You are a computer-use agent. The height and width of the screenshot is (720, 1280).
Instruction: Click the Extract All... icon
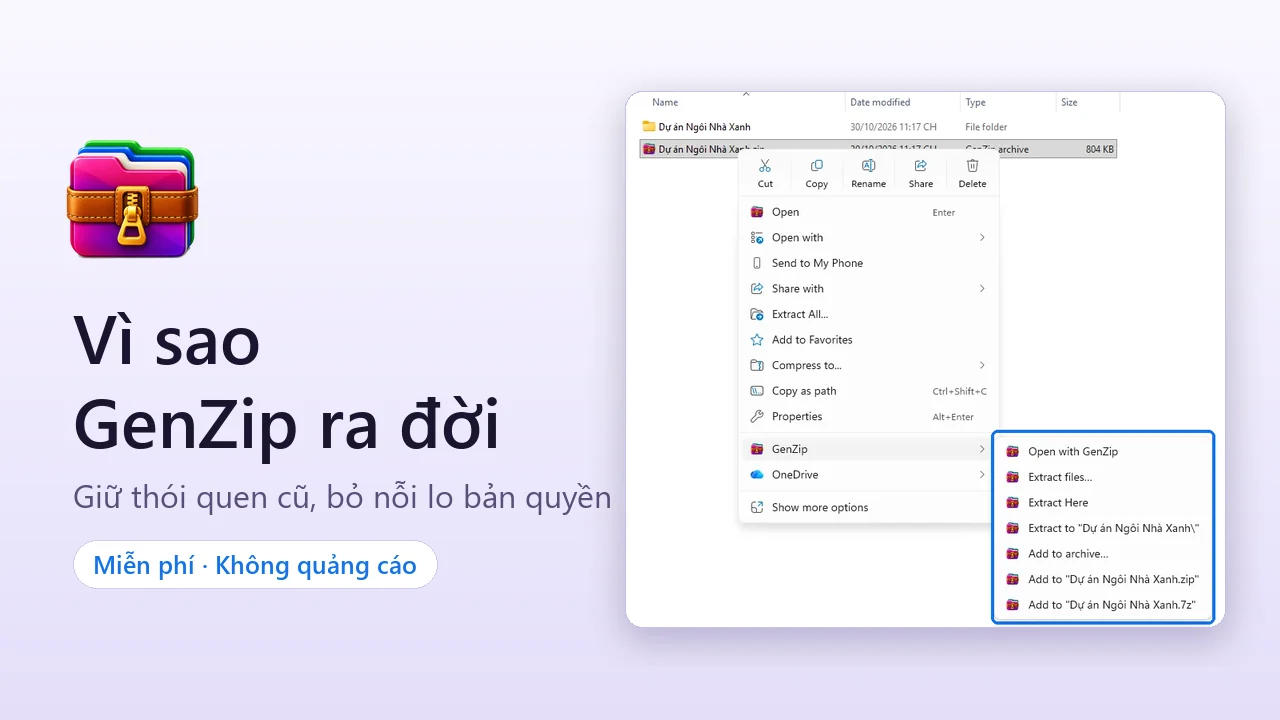[757, 314]
